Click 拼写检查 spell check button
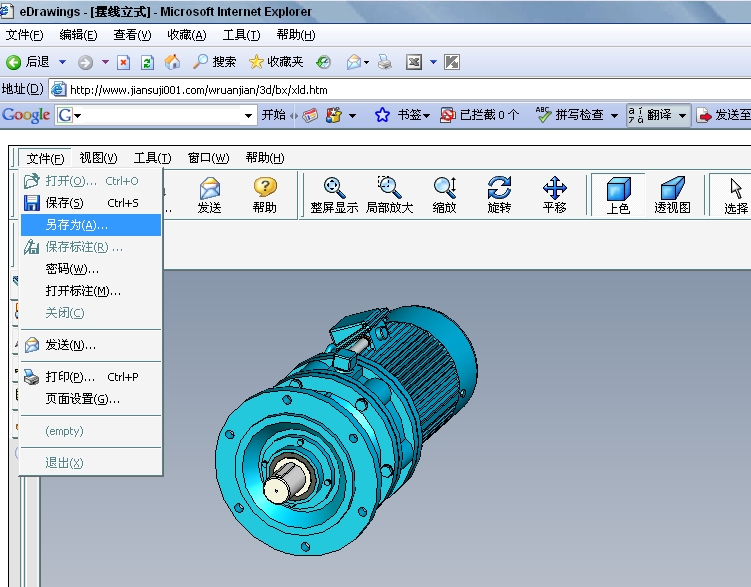751x587 pixels. (570, 115)
